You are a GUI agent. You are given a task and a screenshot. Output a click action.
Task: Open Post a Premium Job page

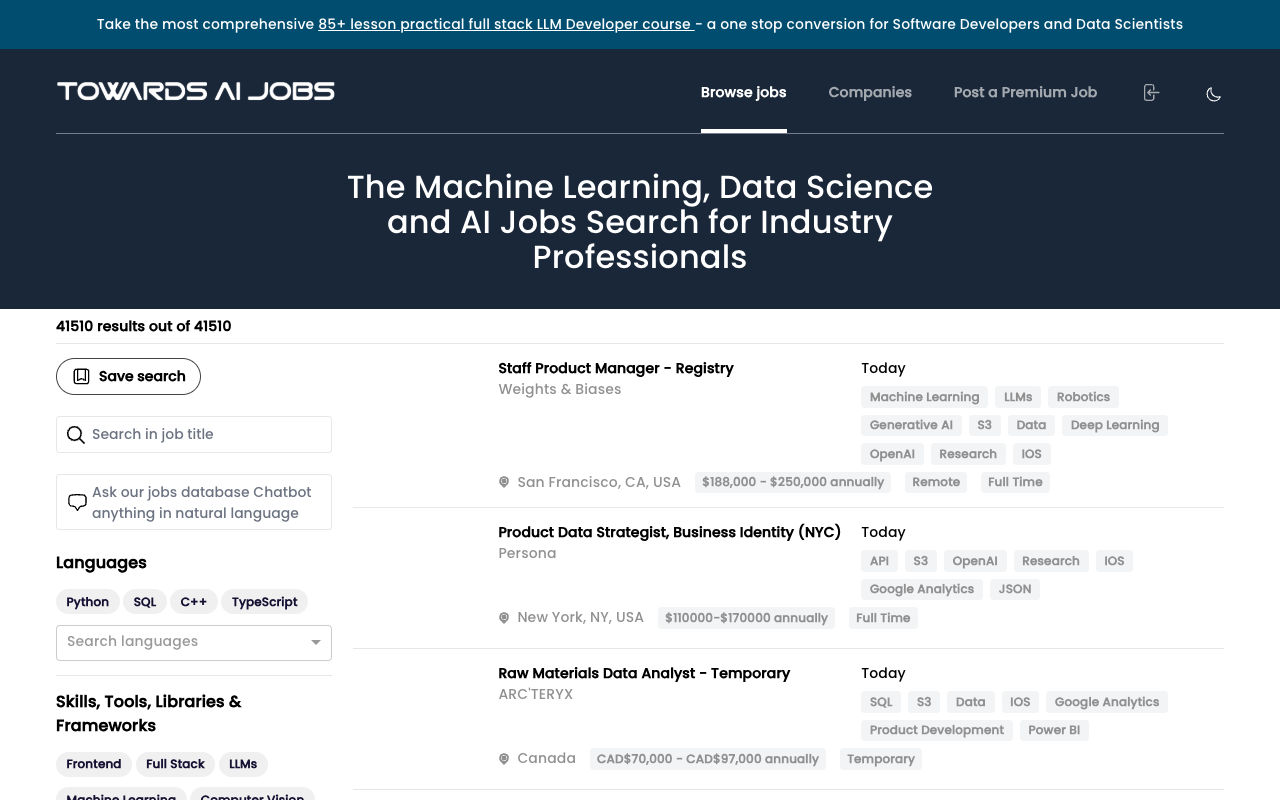(x=1025, y=92)
